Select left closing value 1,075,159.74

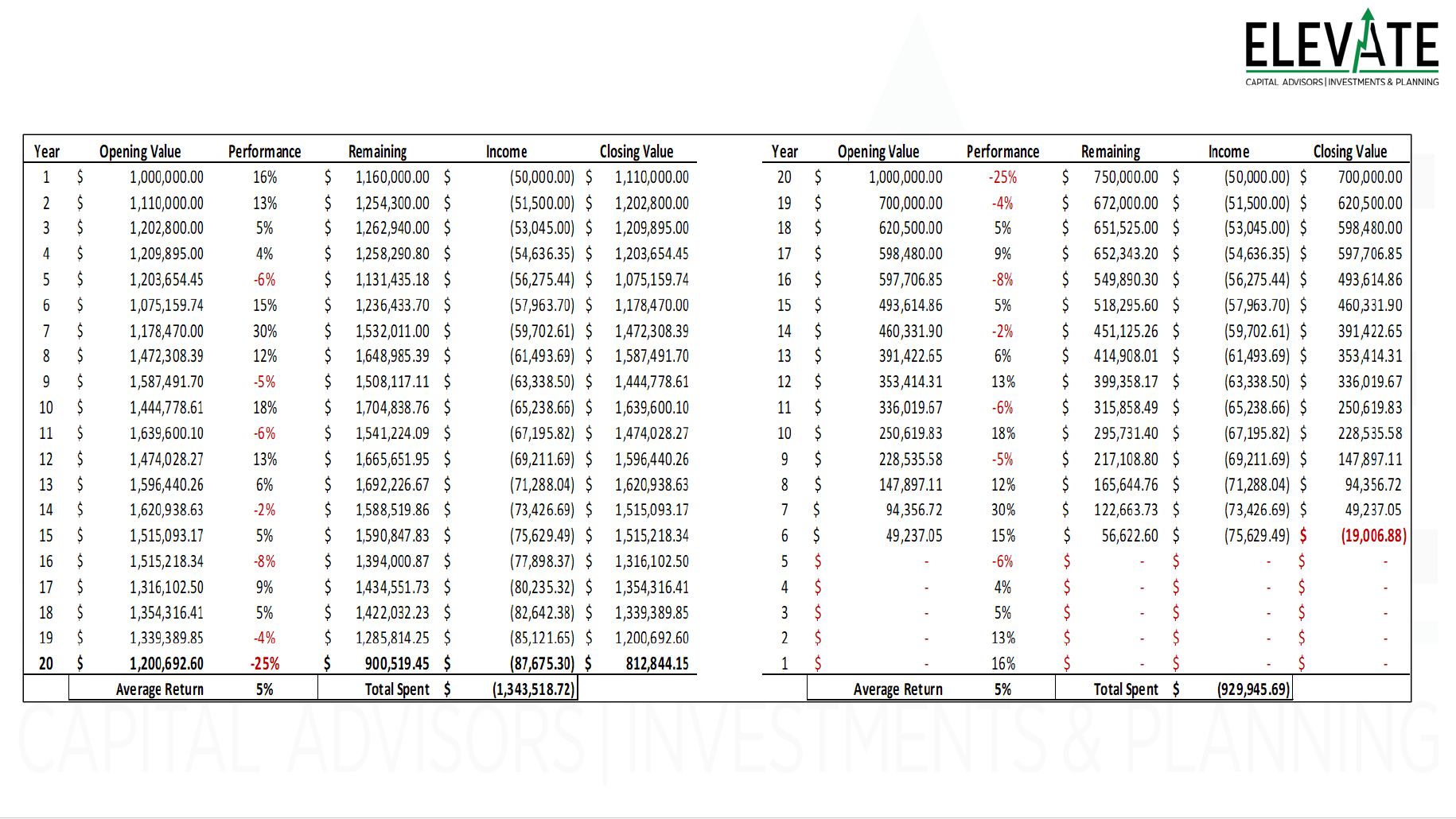(x=652, y=280)
